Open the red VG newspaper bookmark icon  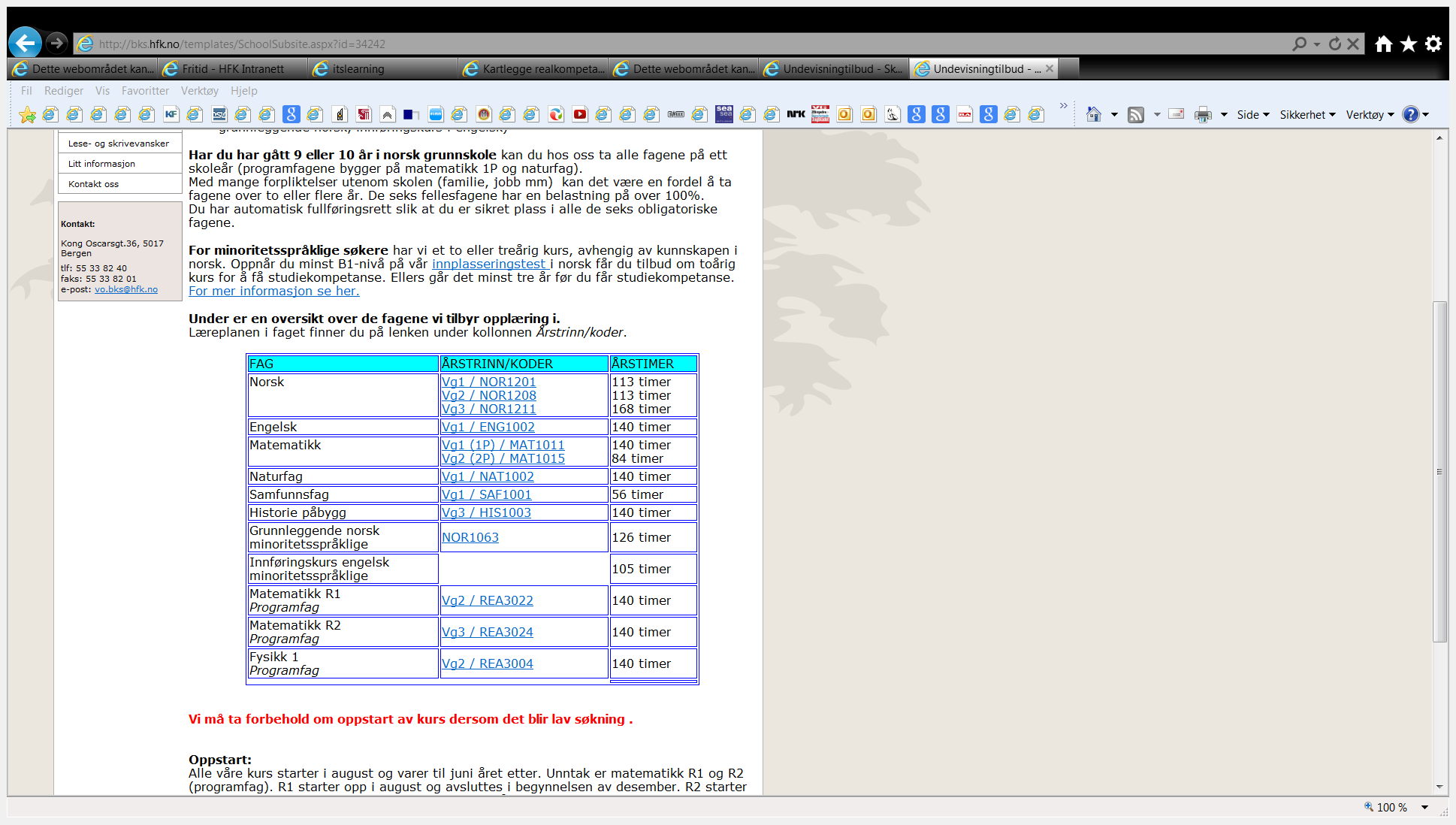pos(820,114)
